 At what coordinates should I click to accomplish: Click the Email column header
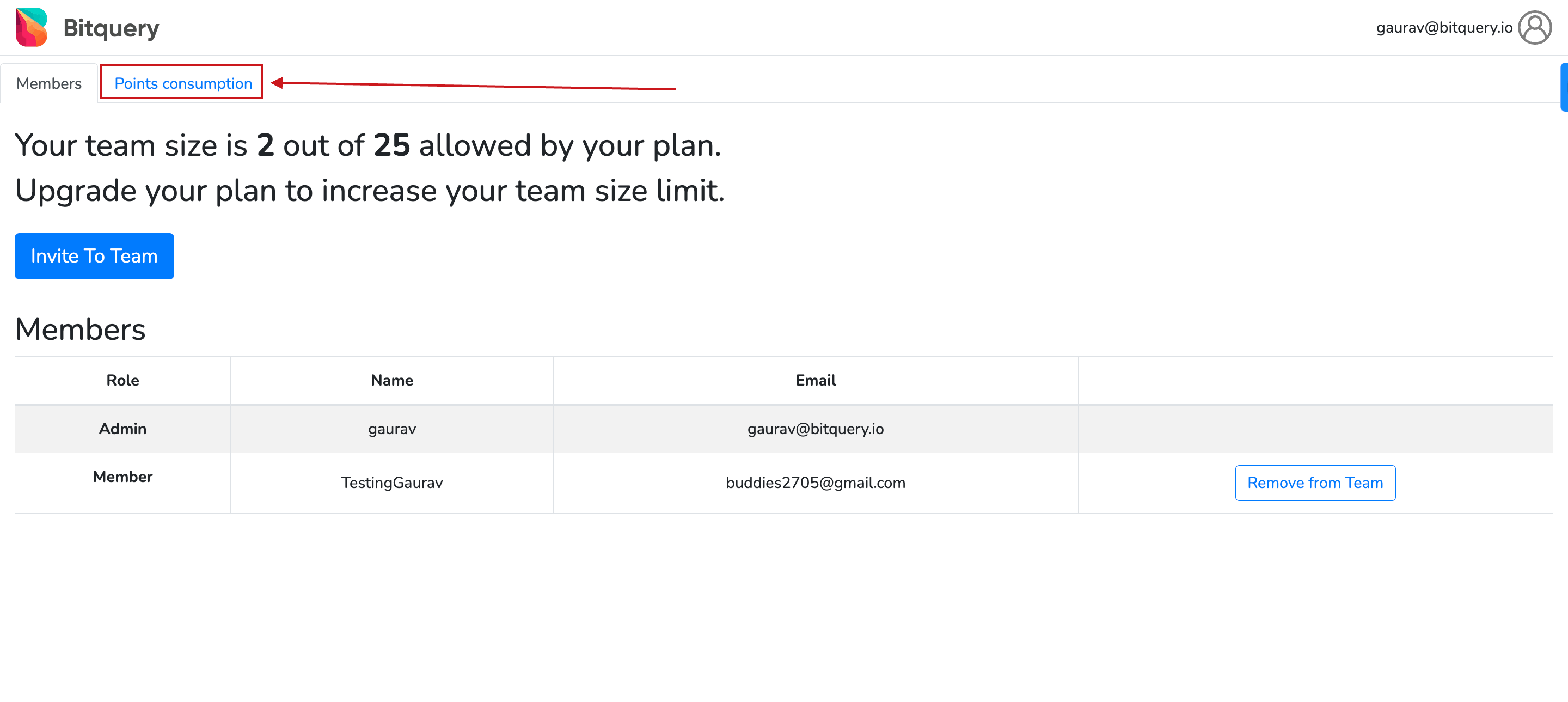(x=816, y=381)
